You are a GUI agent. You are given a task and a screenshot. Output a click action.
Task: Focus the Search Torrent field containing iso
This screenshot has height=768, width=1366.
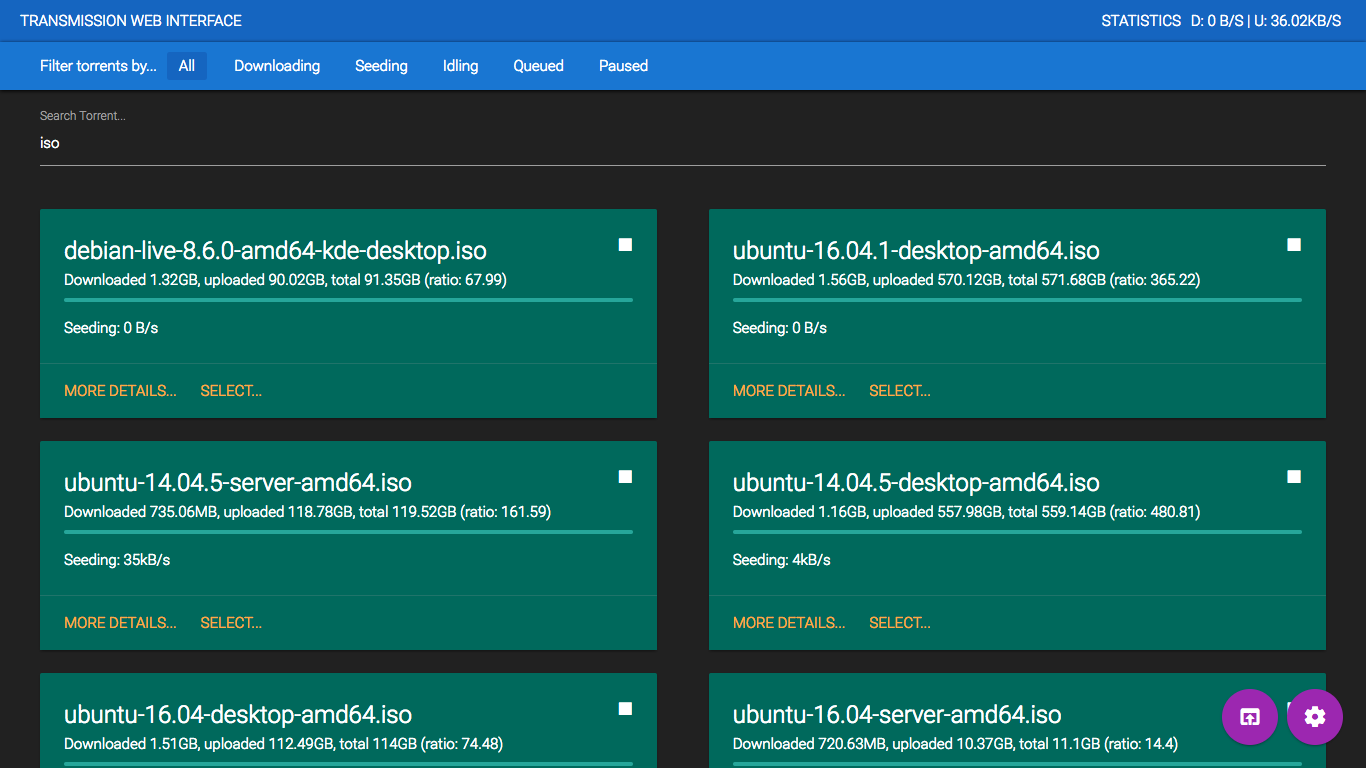(x=683, y=143)
